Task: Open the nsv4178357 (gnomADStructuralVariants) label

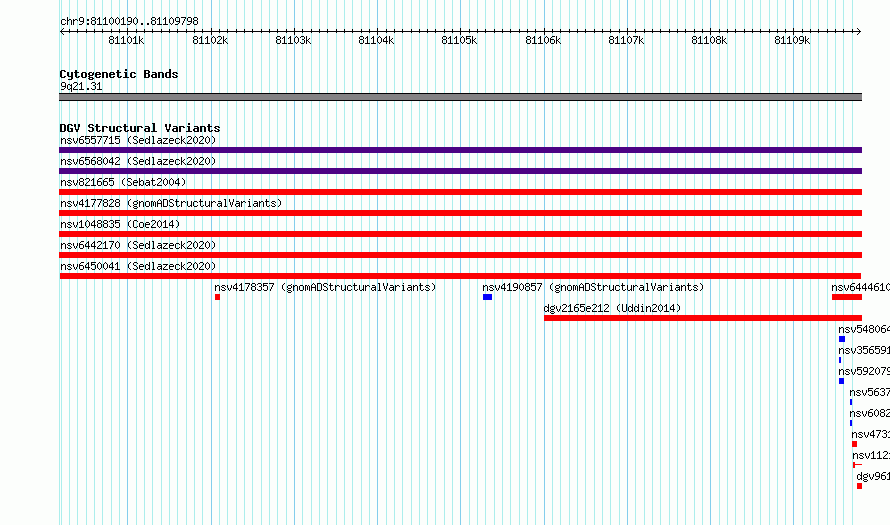Action: (325, 287)
